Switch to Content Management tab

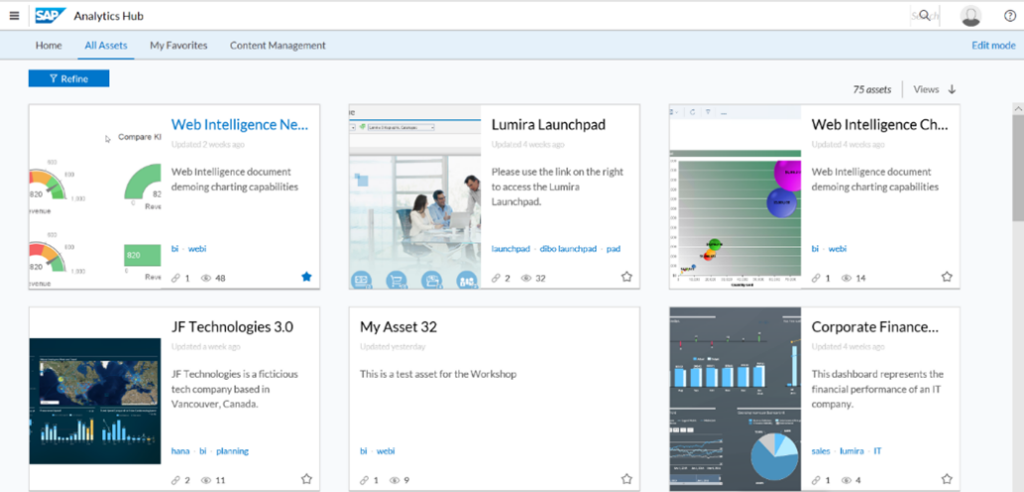click(278, 46)
